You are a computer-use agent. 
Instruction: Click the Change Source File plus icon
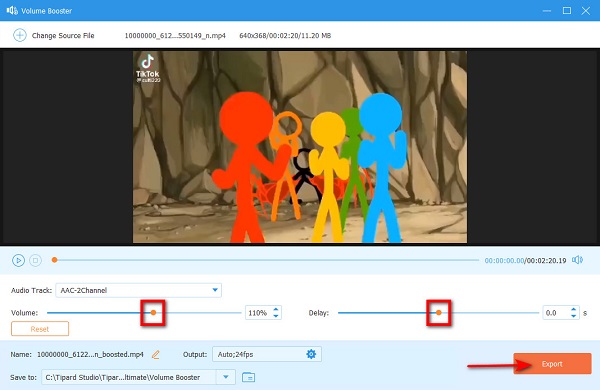coord(20,35)
